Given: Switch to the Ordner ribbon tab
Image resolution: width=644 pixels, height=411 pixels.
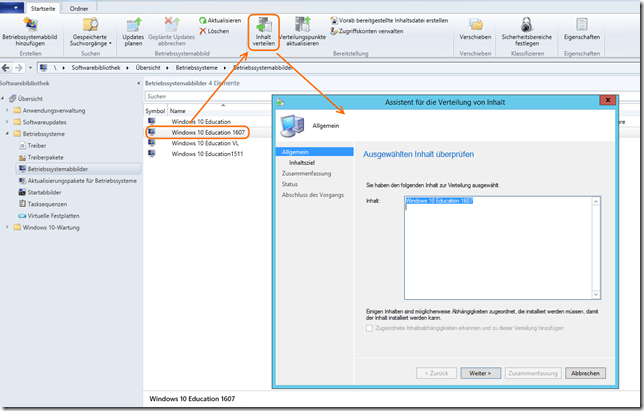Looking at the screenshot, I should [78, 8].
